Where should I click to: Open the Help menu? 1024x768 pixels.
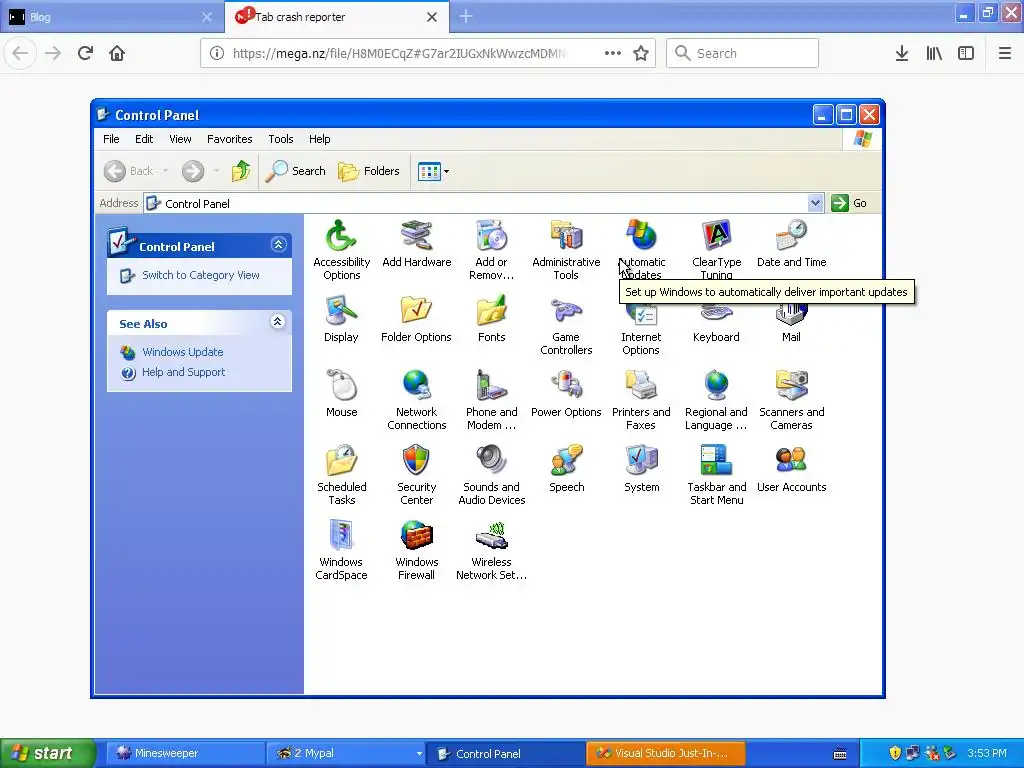click(x=319, y=139)
